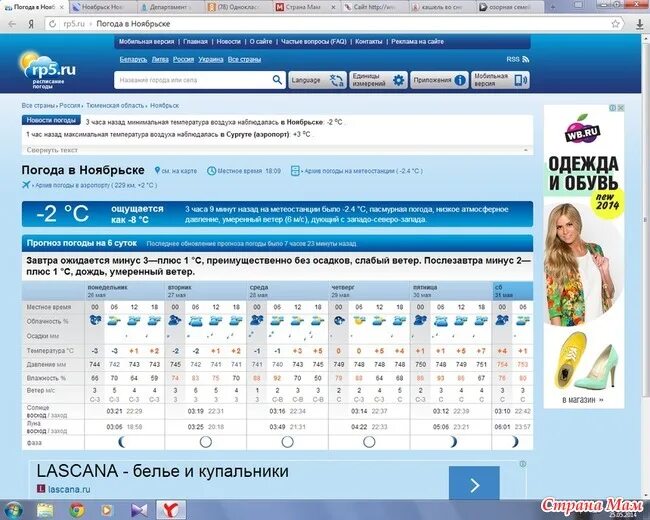Focus the city name search field
650x520 pixels.
[x=194, y=80]
